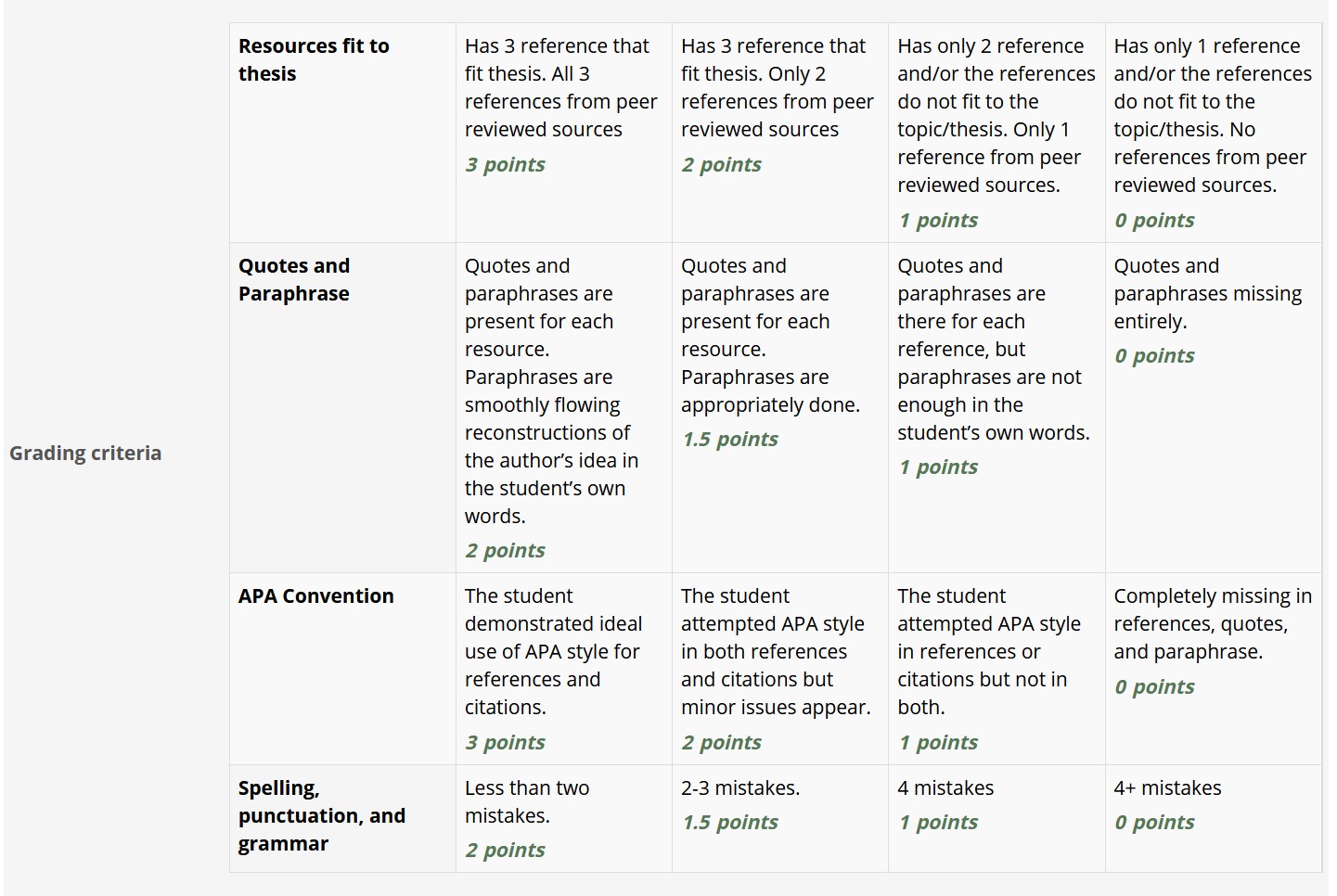Viewport: 1337px width, 896px height.
Task: Pick the 2 points level for Resources fit to thesis
Action: coord(778,104)
